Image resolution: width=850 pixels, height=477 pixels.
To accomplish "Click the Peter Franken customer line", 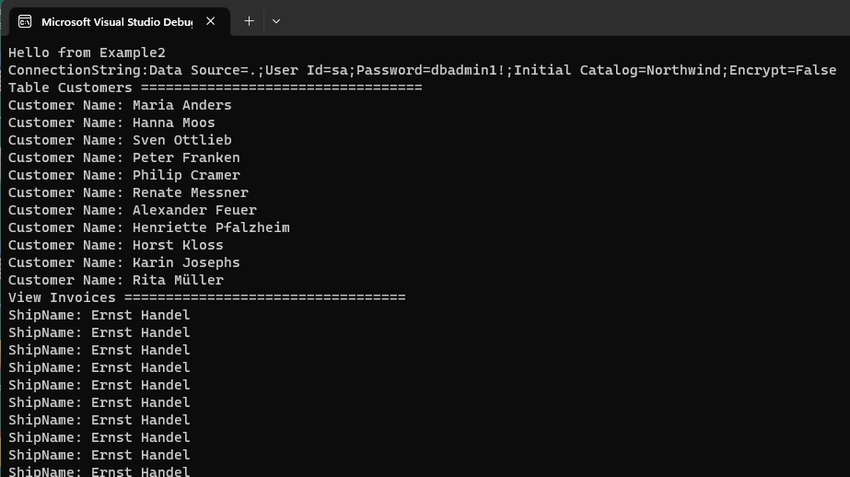I will [x=124, y=158].
